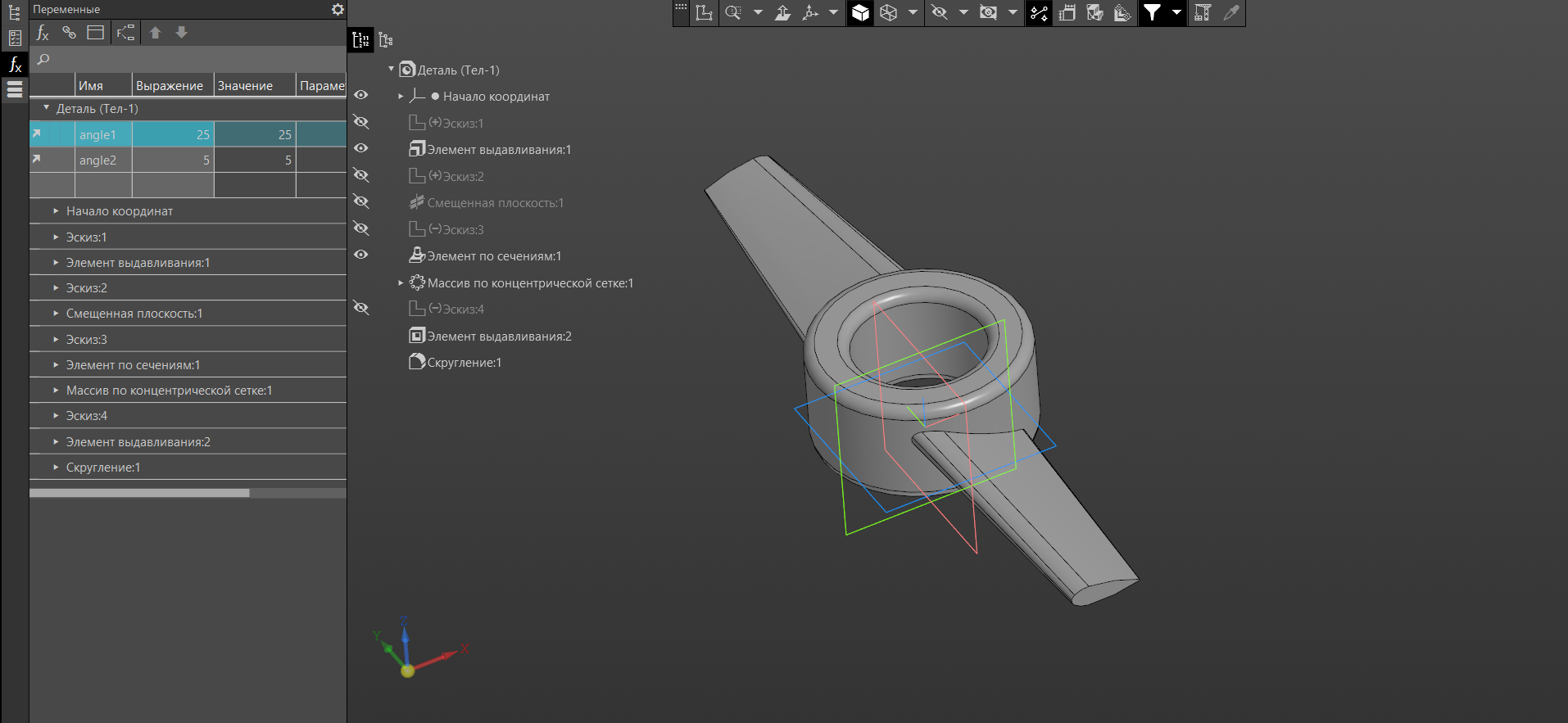Click the toolbar drag handle grip
This screenshot has height=723, width=1568.
pyautogui.click(x=681, y=7)
